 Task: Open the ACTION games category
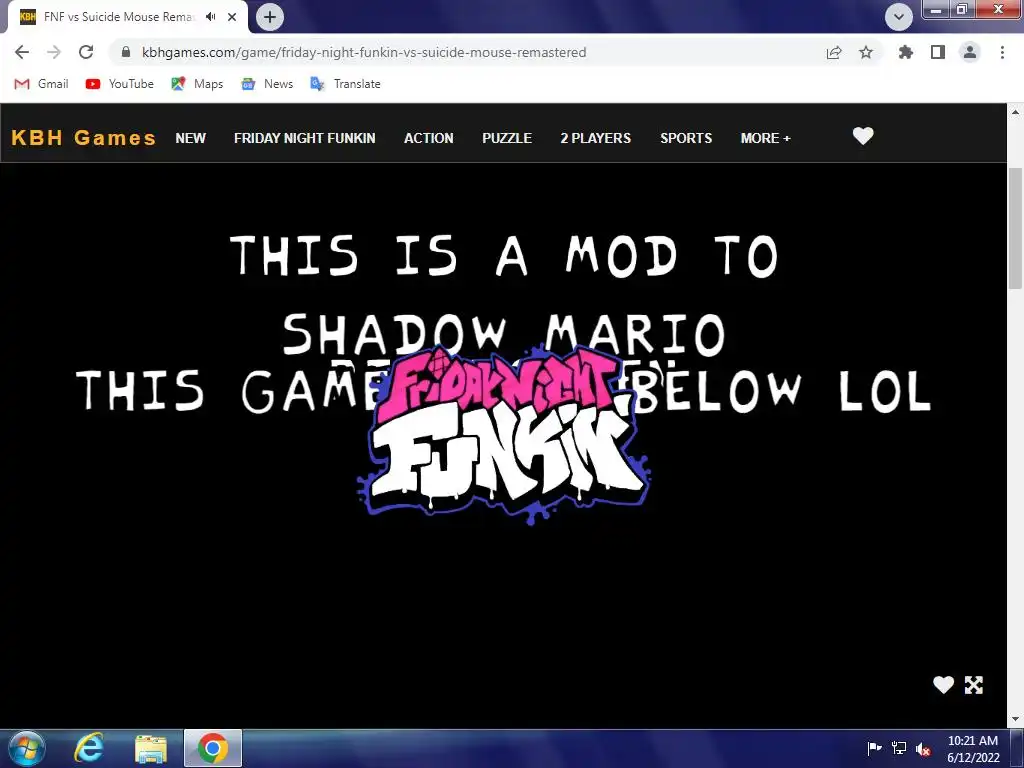point(428,138)
